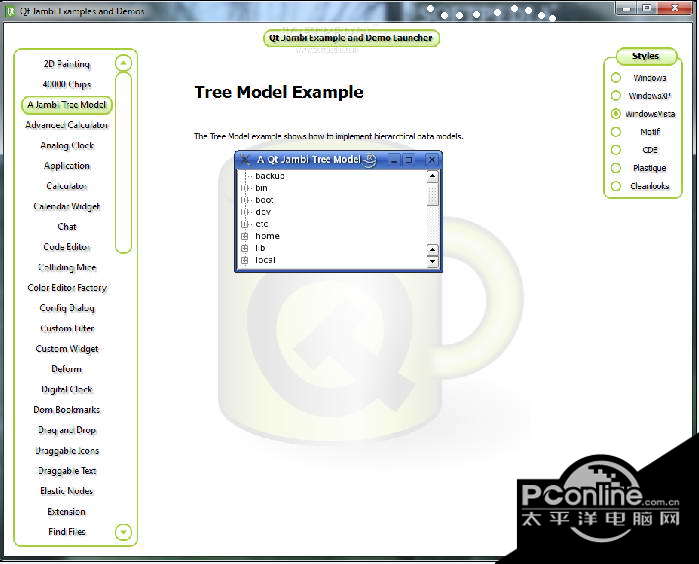Image resolution: width=699 pixels, height=564 pixels.
Task: Open the Color Editor Factory example
Action: [x=67, y=288]
